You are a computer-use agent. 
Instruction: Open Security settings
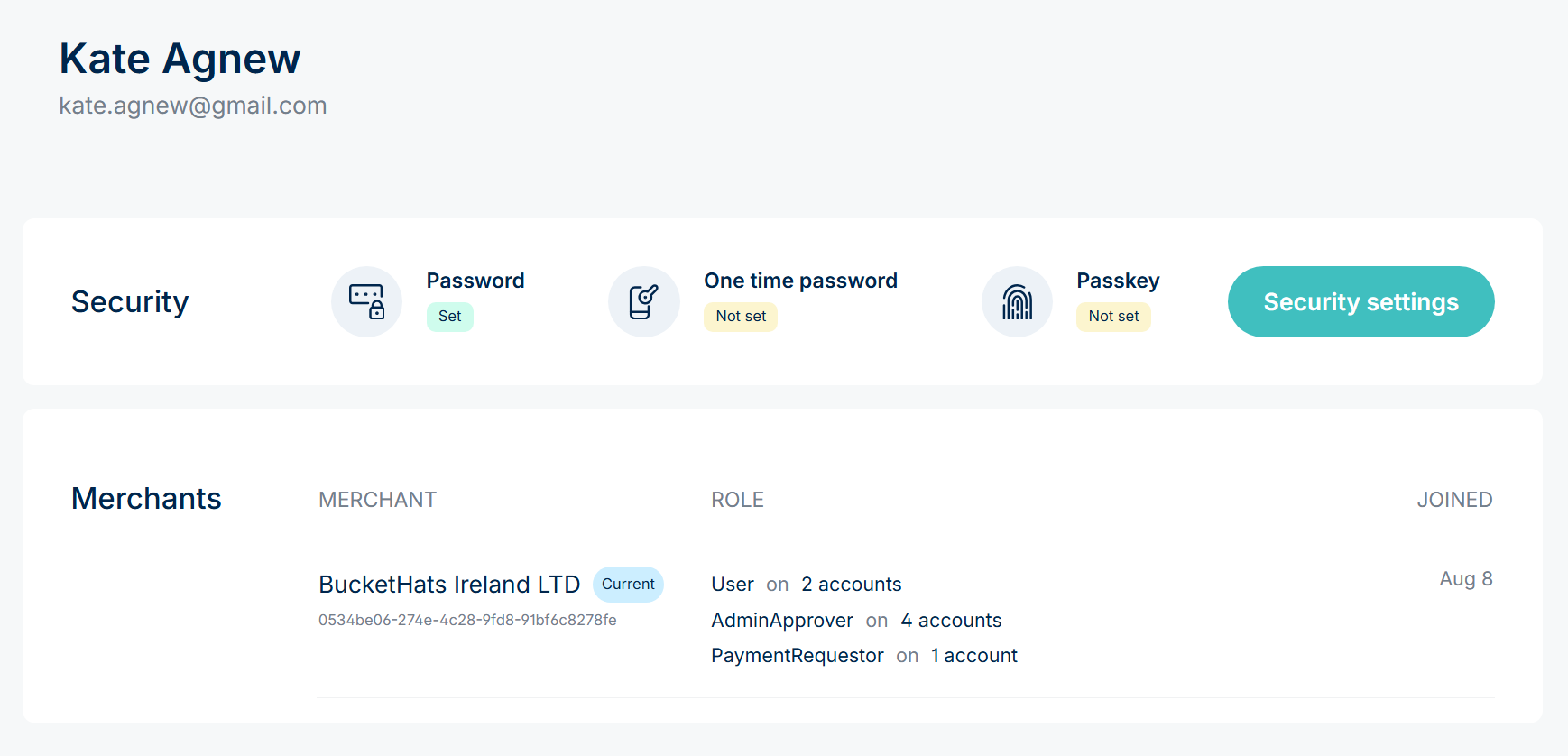tap(1360, 301)
